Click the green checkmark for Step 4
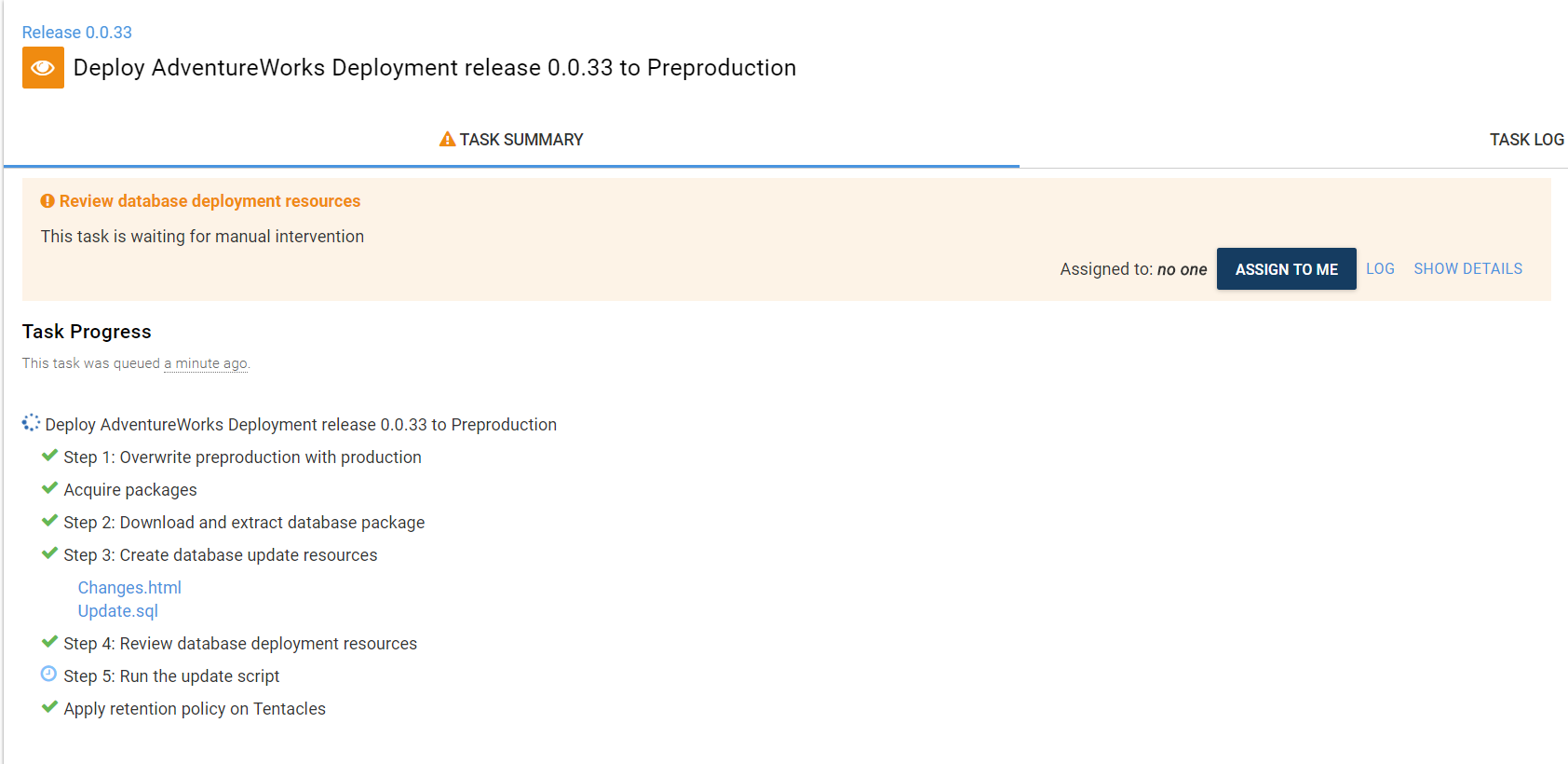1568x764 pixels. click(x=49, y=642)
